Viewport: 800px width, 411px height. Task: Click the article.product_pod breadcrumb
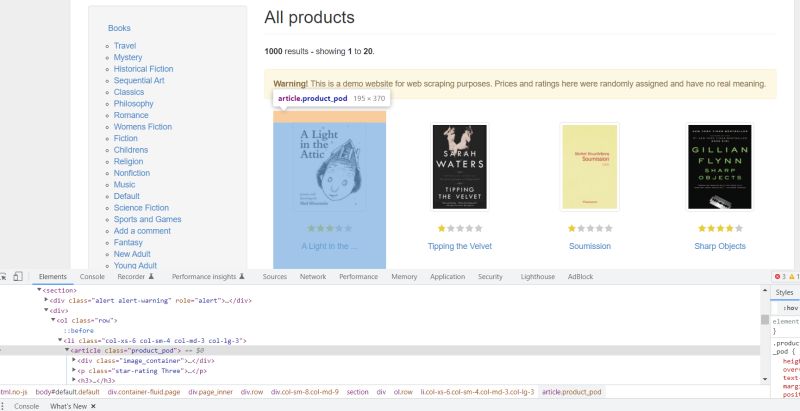571,392
